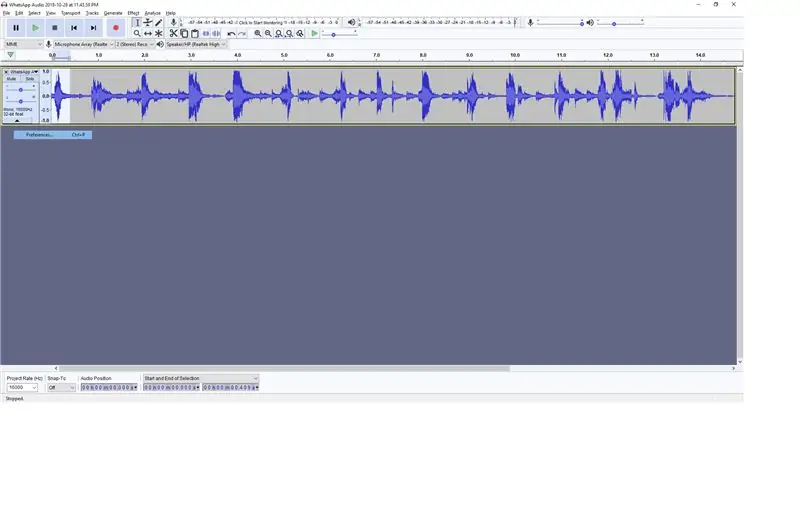This screenshot has height=524, width=800.
Task: Open the MME audio host dropdown
Action: (23, 44)
